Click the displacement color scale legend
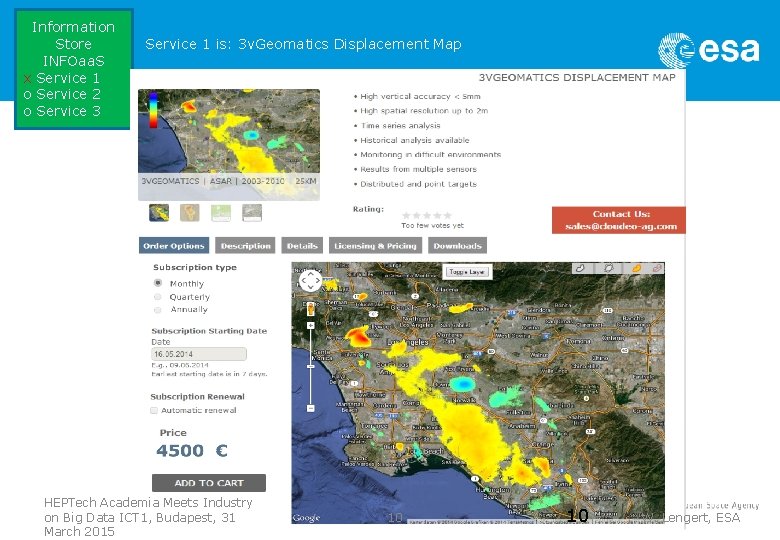Image resolution: width=780 pixels, height=540 pixels. tap(153, 110)
